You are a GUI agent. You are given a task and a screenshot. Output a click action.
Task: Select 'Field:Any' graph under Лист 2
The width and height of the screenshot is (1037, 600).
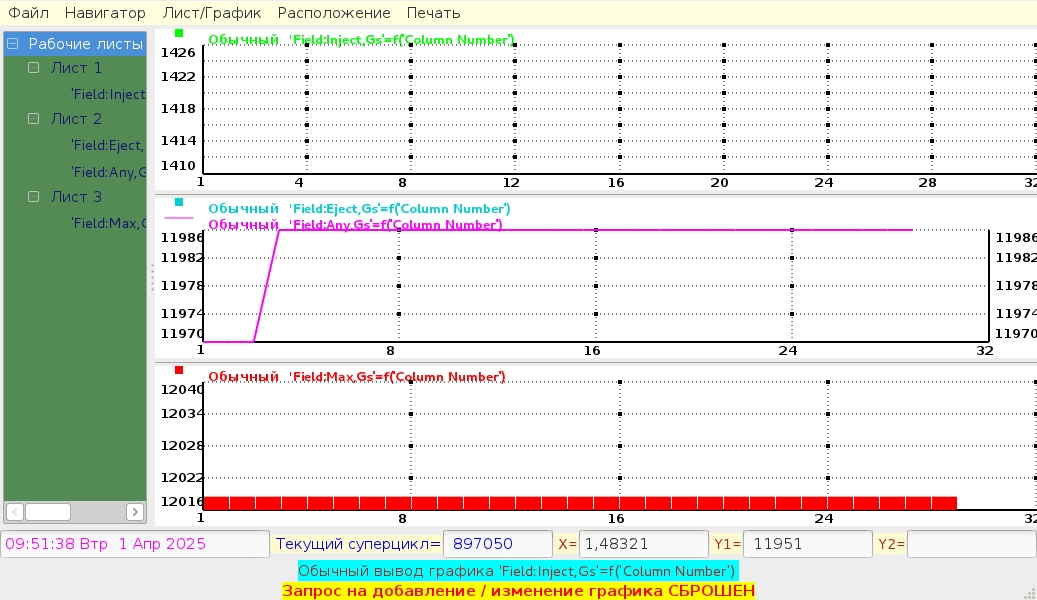pos(108,172)
